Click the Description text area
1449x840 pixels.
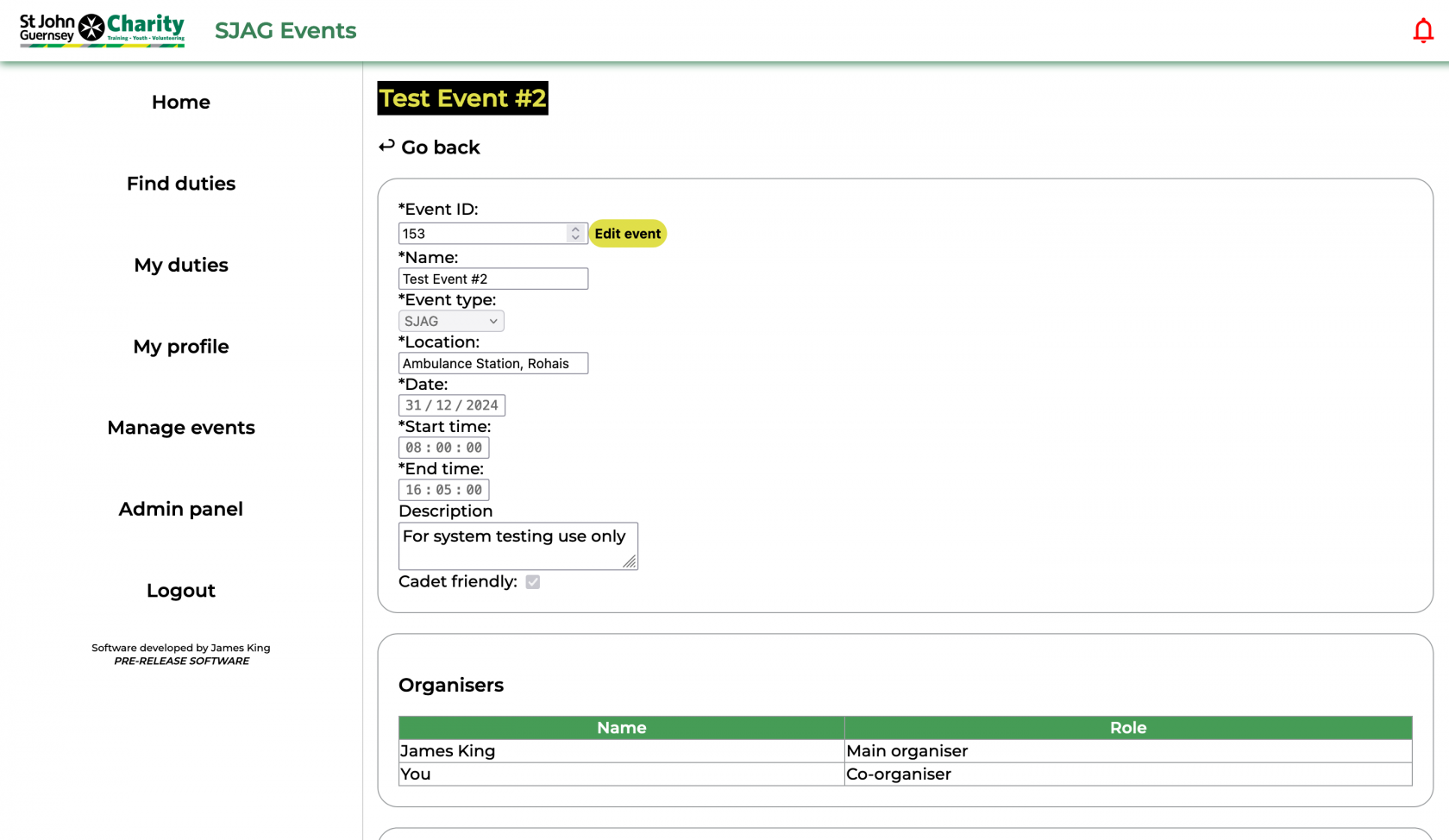[x=517, y=545]
